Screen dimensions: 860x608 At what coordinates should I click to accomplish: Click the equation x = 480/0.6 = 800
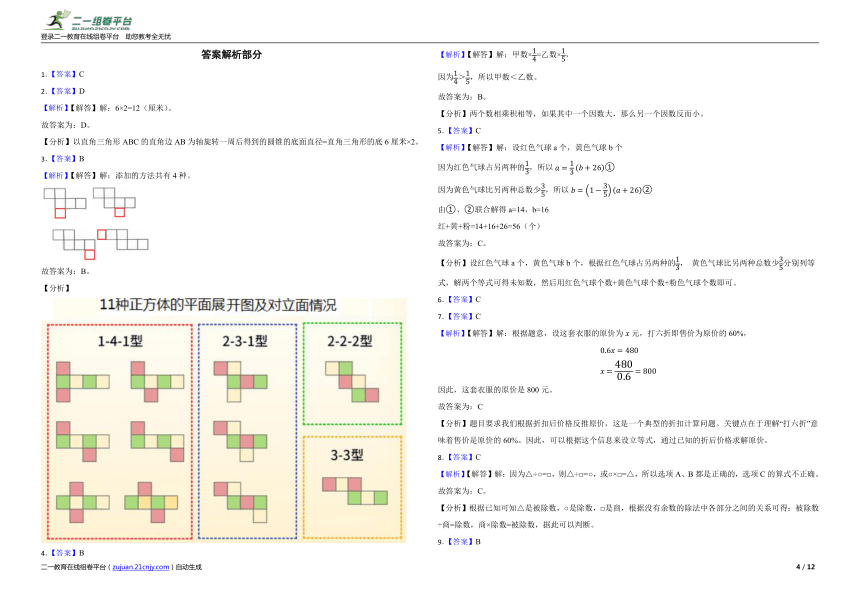click(628, 371)
